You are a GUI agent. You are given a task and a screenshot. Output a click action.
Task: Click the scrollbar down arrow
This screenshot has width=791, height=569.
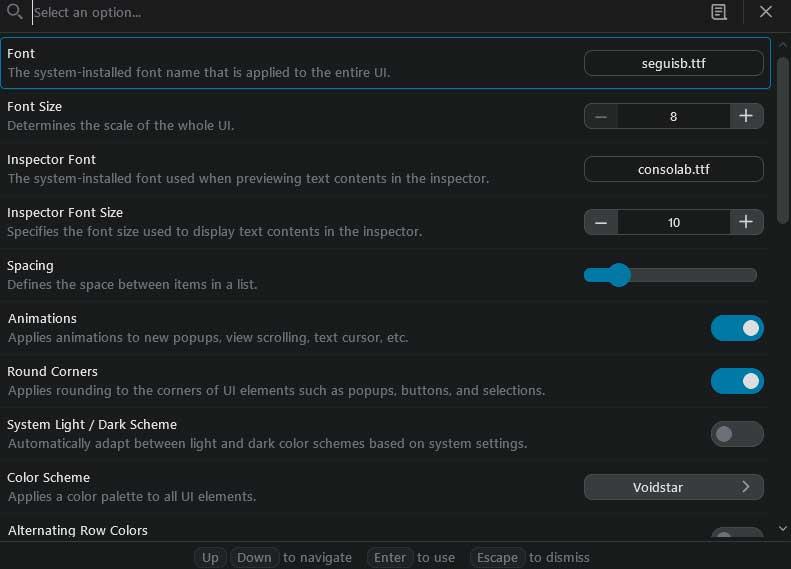[x=782, y=529]
